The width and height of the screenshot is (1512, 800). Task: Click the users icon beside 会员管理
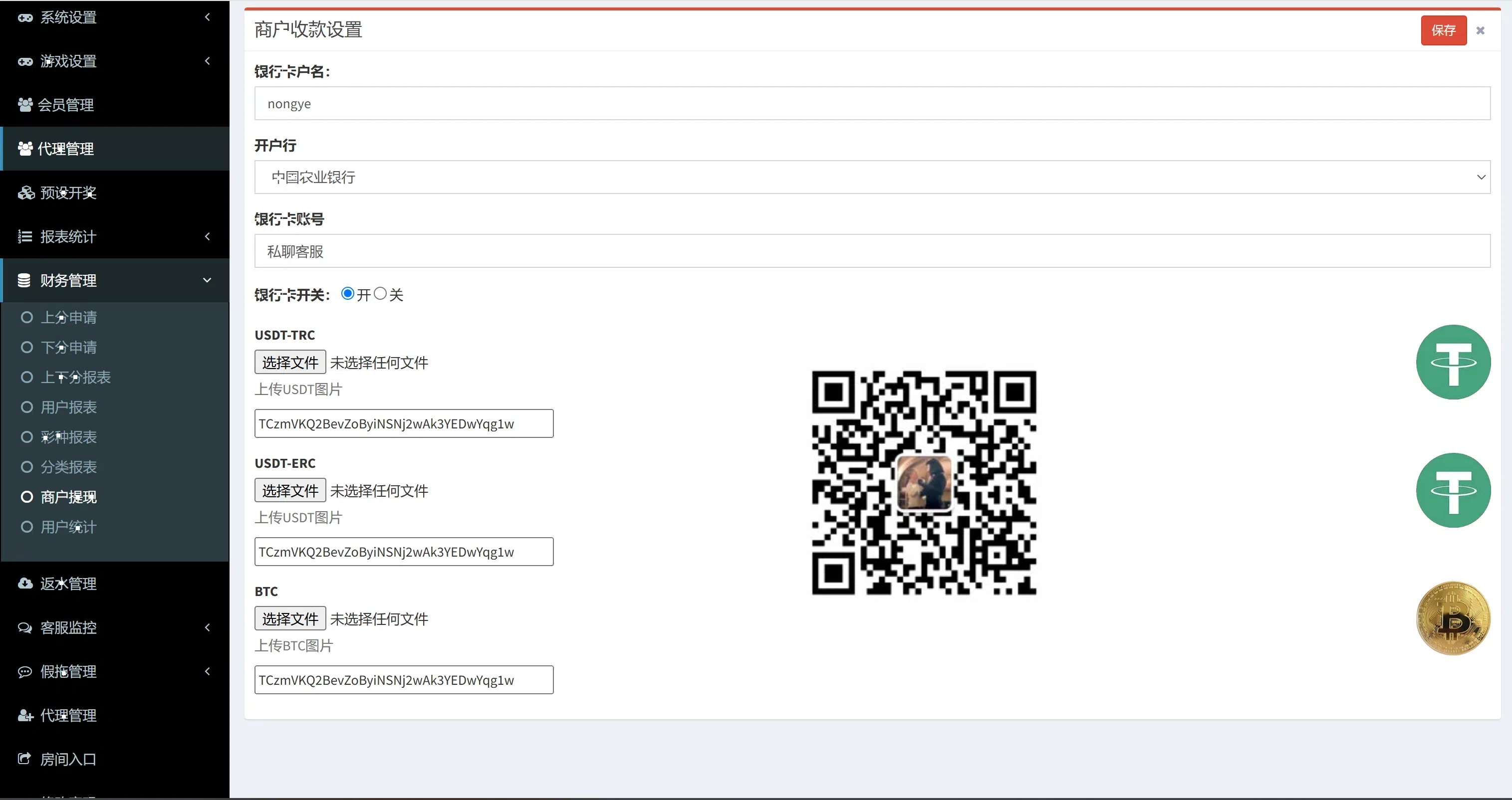point(25,105)
